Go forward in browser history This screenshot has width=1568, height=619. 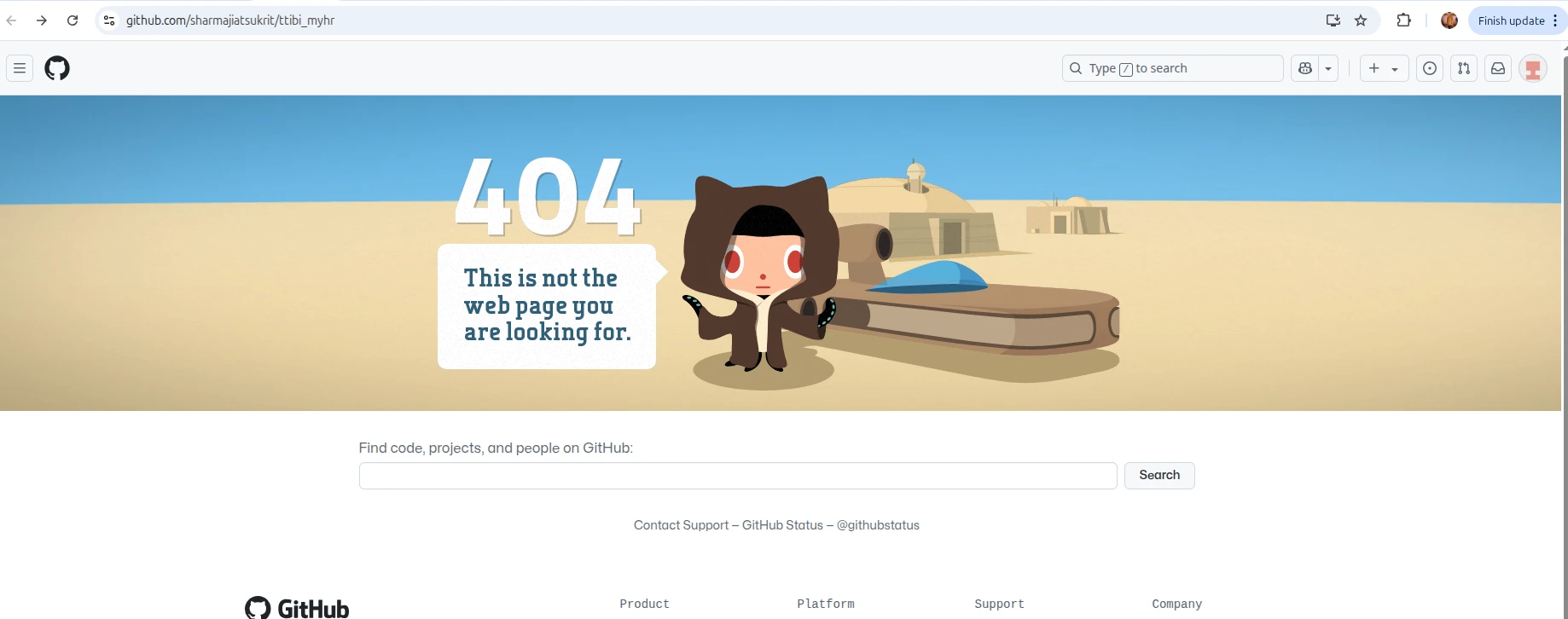pos(42,20)
